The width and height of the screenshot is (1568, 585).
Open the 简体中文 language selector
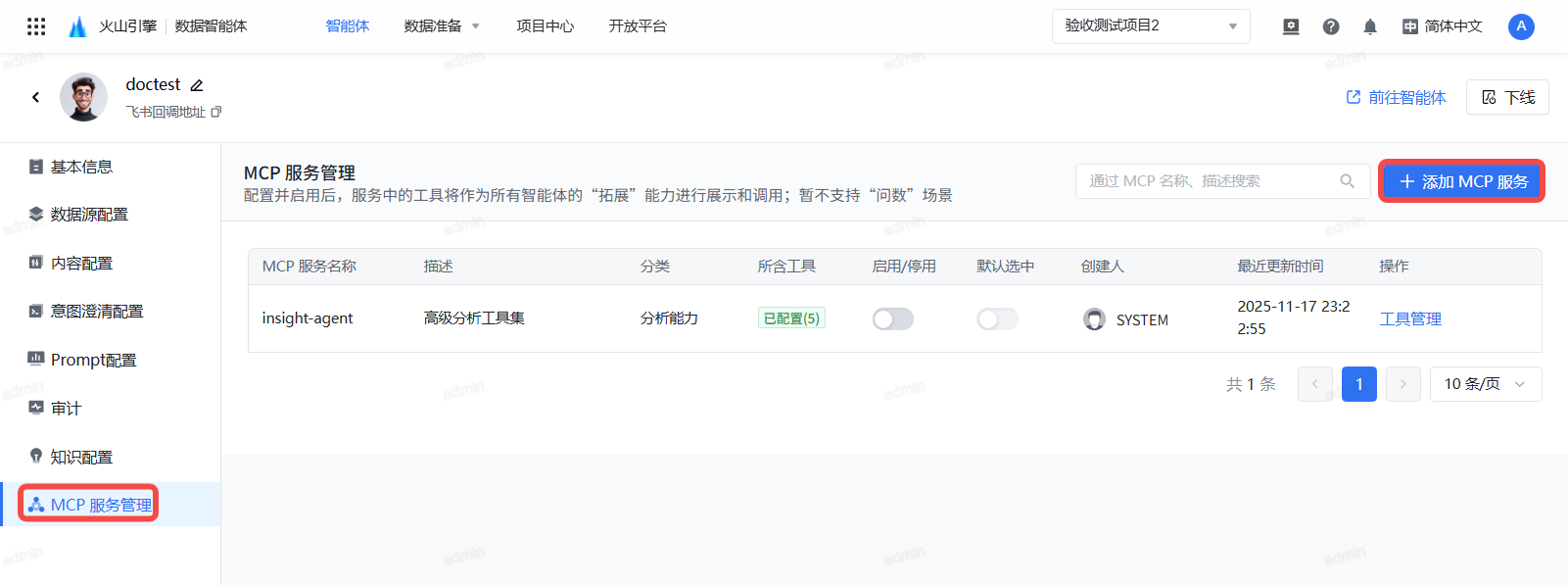1443,26
